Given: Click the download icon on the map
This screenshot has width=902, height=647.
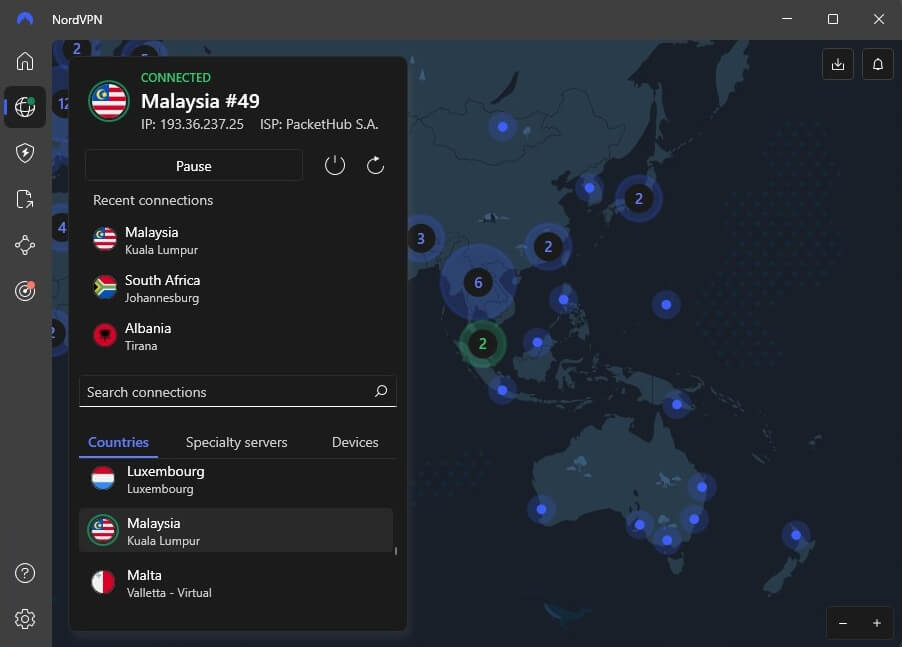Looking at the screenshot, I should coord(838,64).
